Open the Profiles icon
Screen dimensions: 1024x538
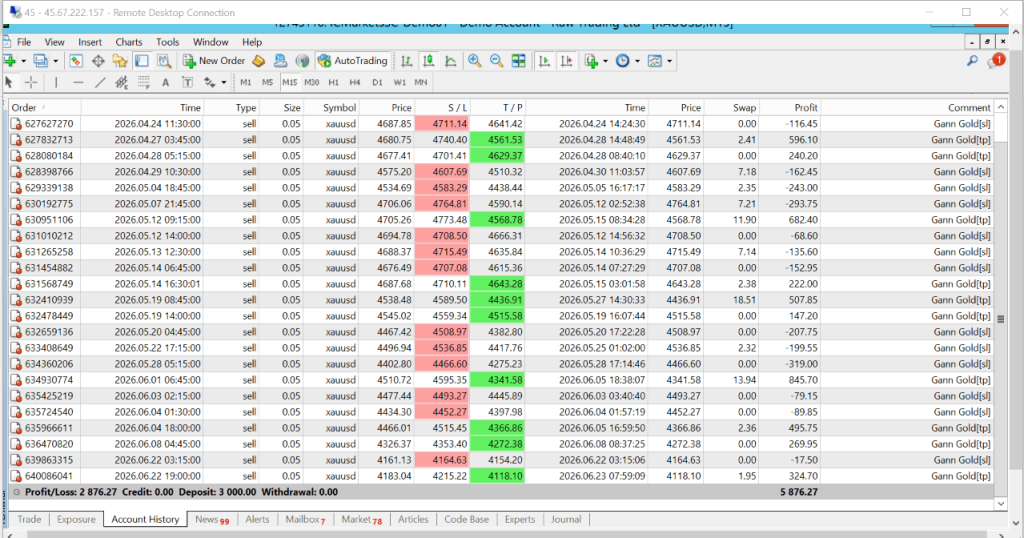[x=40, y=61]
